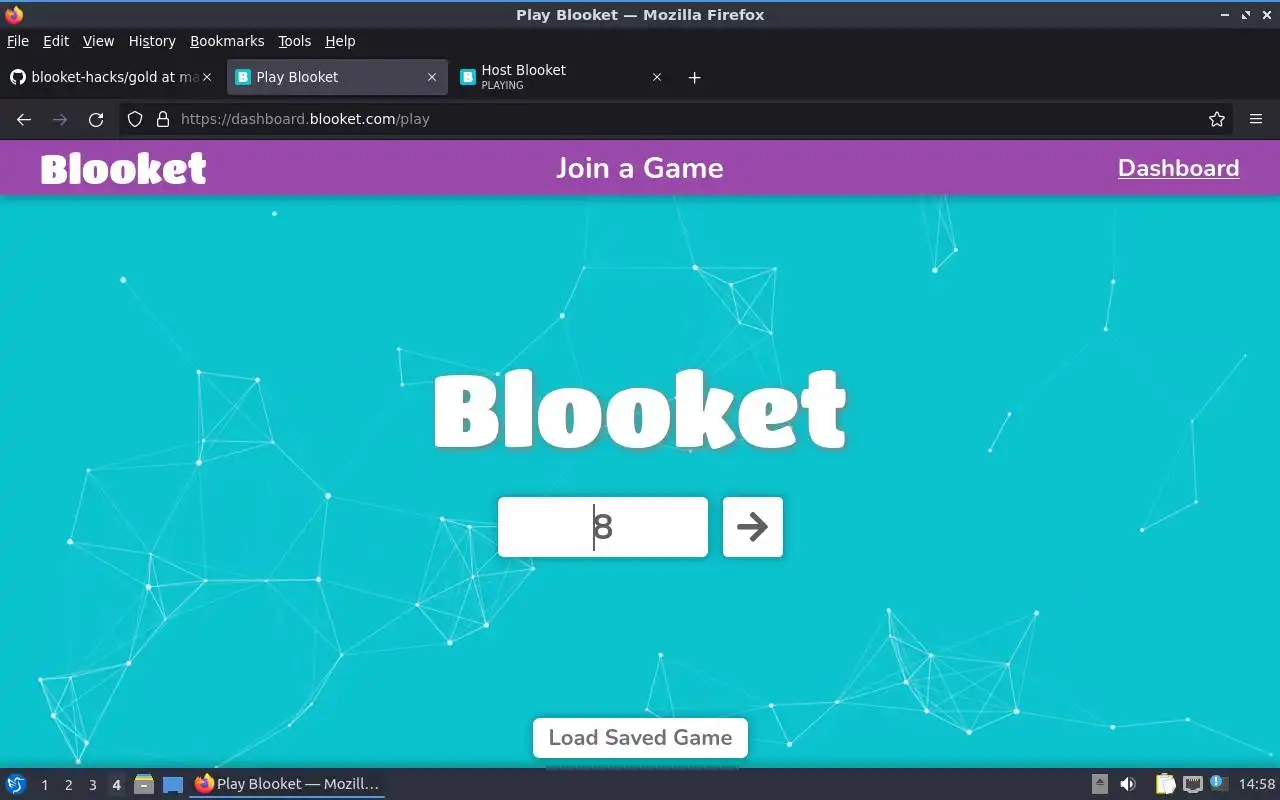Click the browser forward arrow

pos(60,119)
